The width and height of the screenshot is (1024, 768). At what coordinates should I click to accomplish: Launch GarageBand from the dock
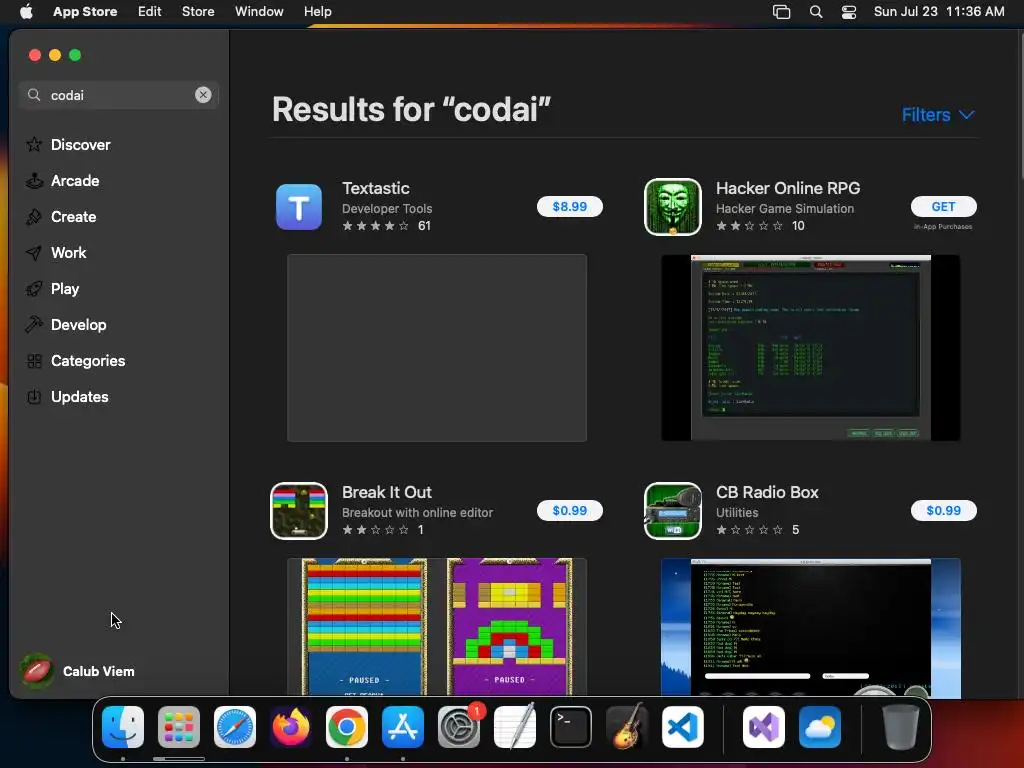click(x=627, y=727)
